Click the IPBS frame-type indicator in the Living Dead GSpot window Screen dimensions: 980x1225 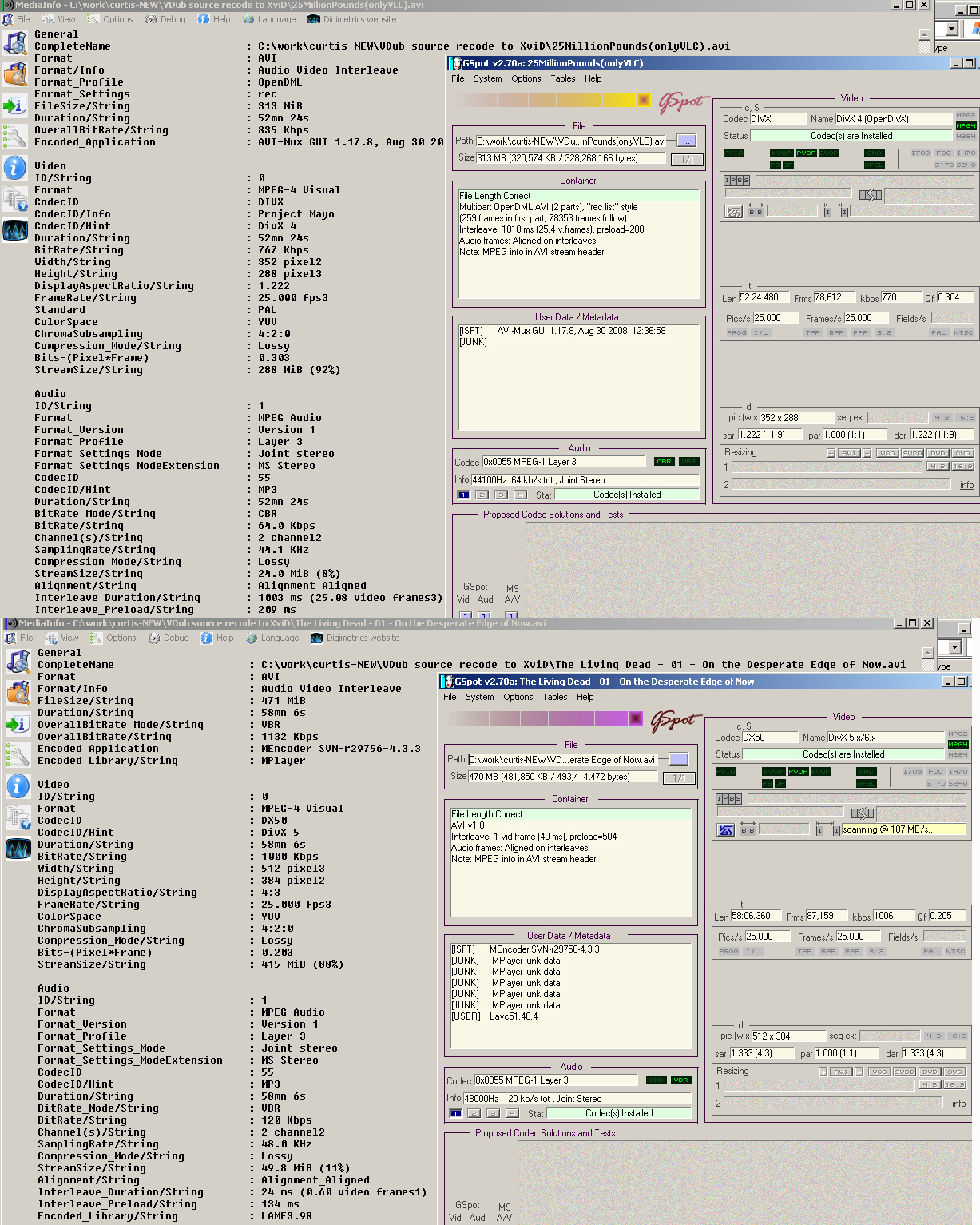point(728,799)
